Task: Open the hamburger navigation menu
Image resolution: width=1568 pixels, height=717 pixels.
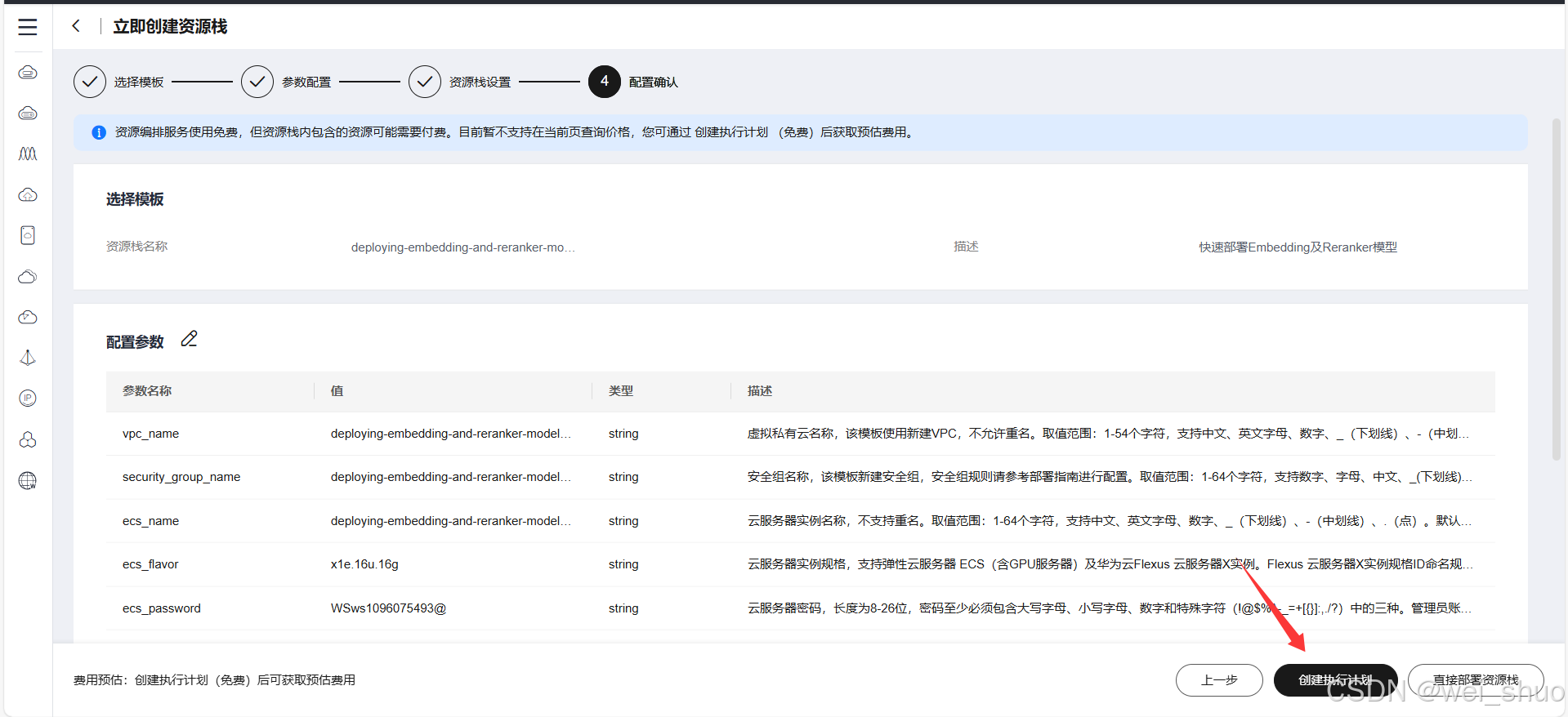Action: (28, 27)
